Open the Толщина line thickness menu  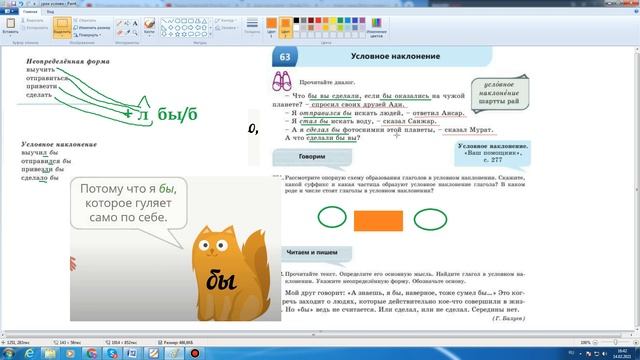(252, 26)
